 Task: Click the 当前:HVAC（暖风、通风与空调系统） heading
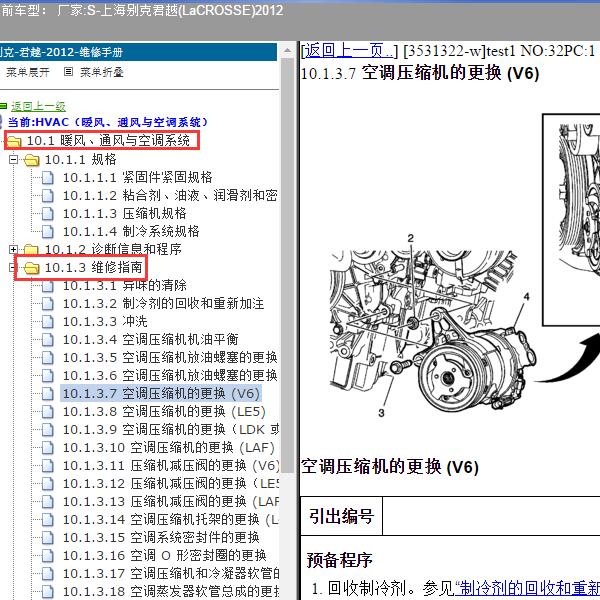click(x=108, y=122)
